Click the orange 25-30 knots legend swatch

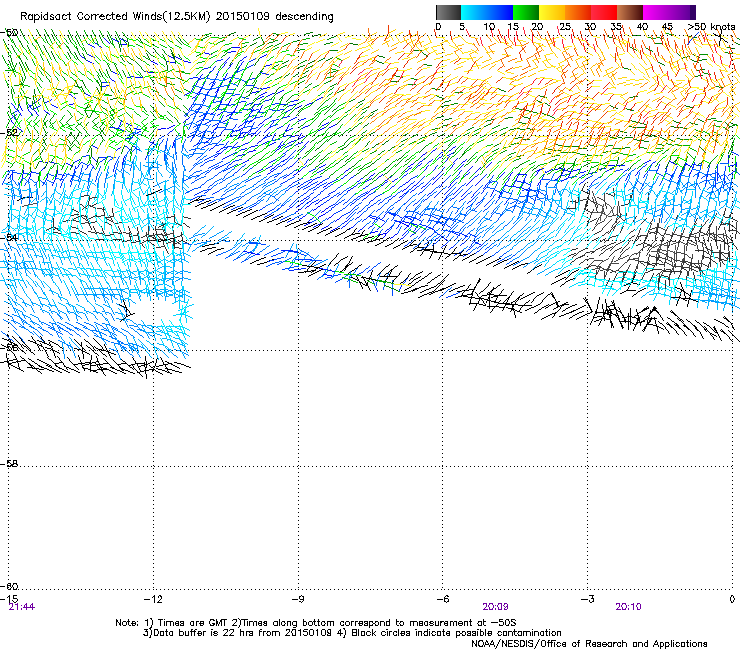(578, 12)
